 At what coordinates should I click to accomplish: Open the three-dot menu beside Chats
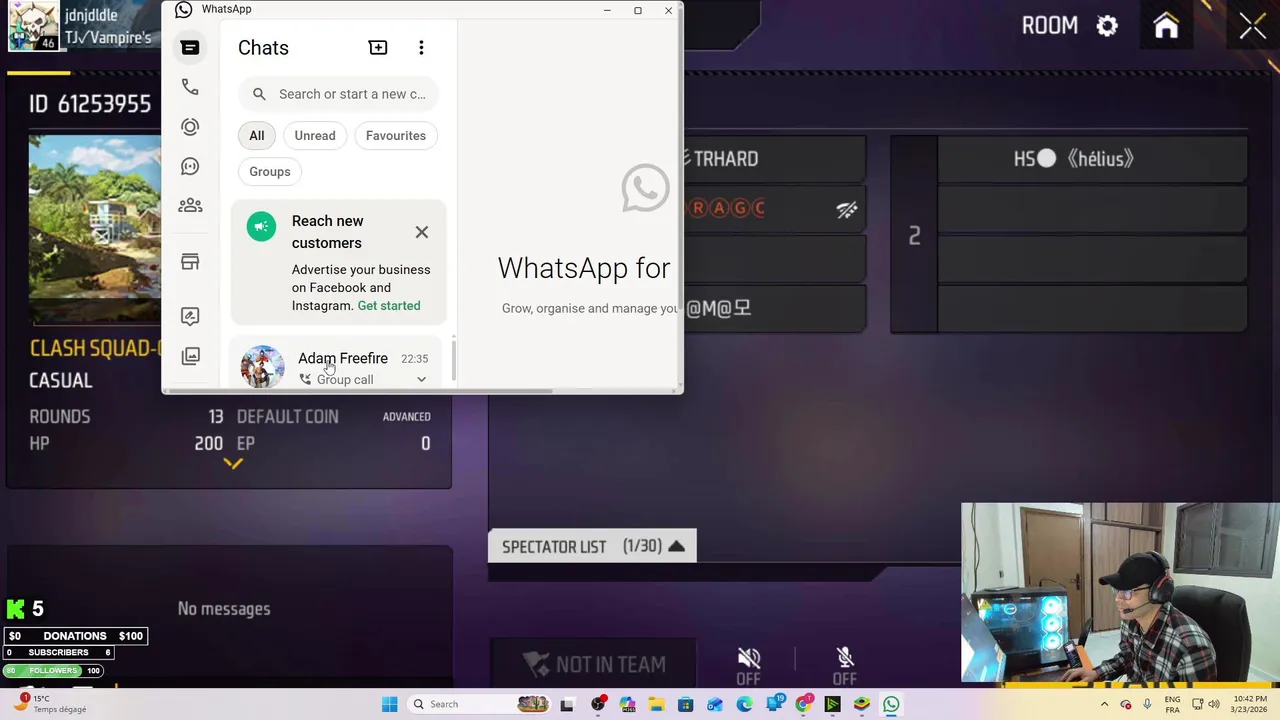421,47
